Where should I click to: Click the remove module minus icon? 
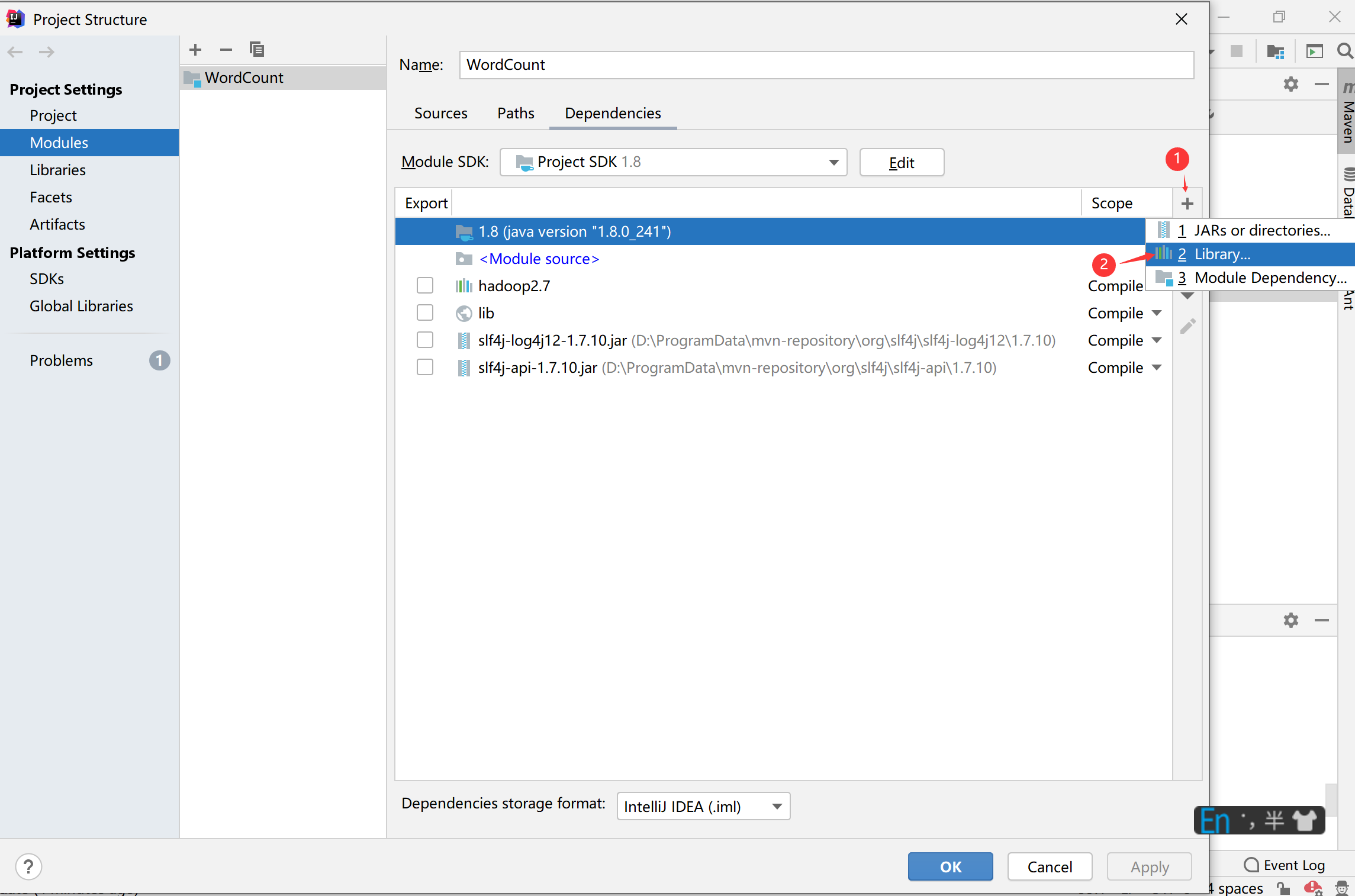pos(226,50)
